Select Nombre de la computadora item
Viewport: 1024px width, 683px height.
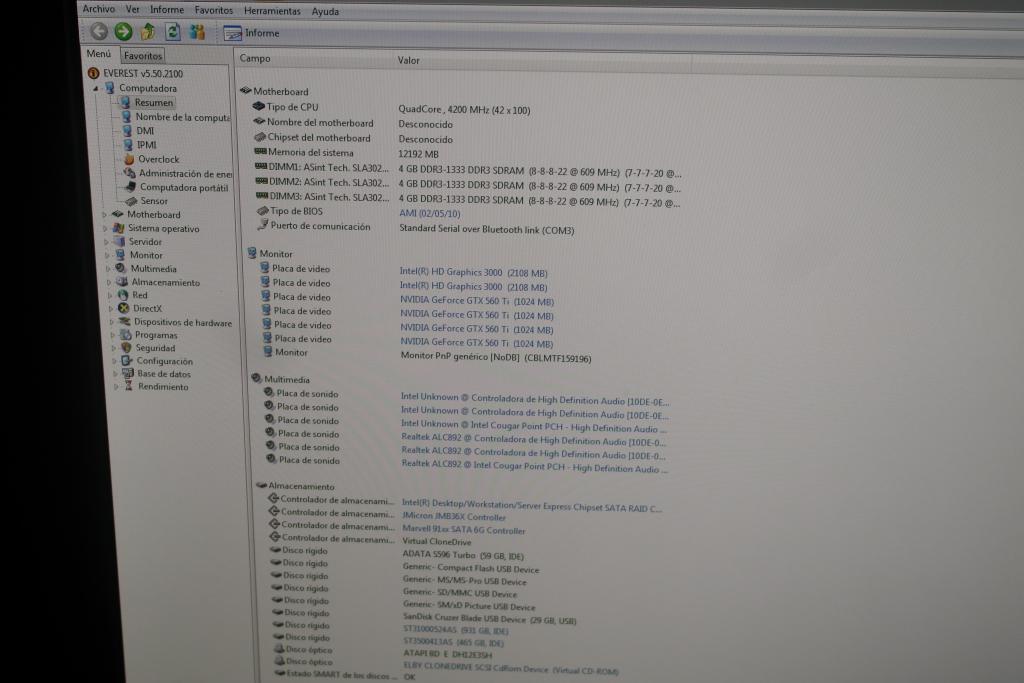click(x=183, y=117)
